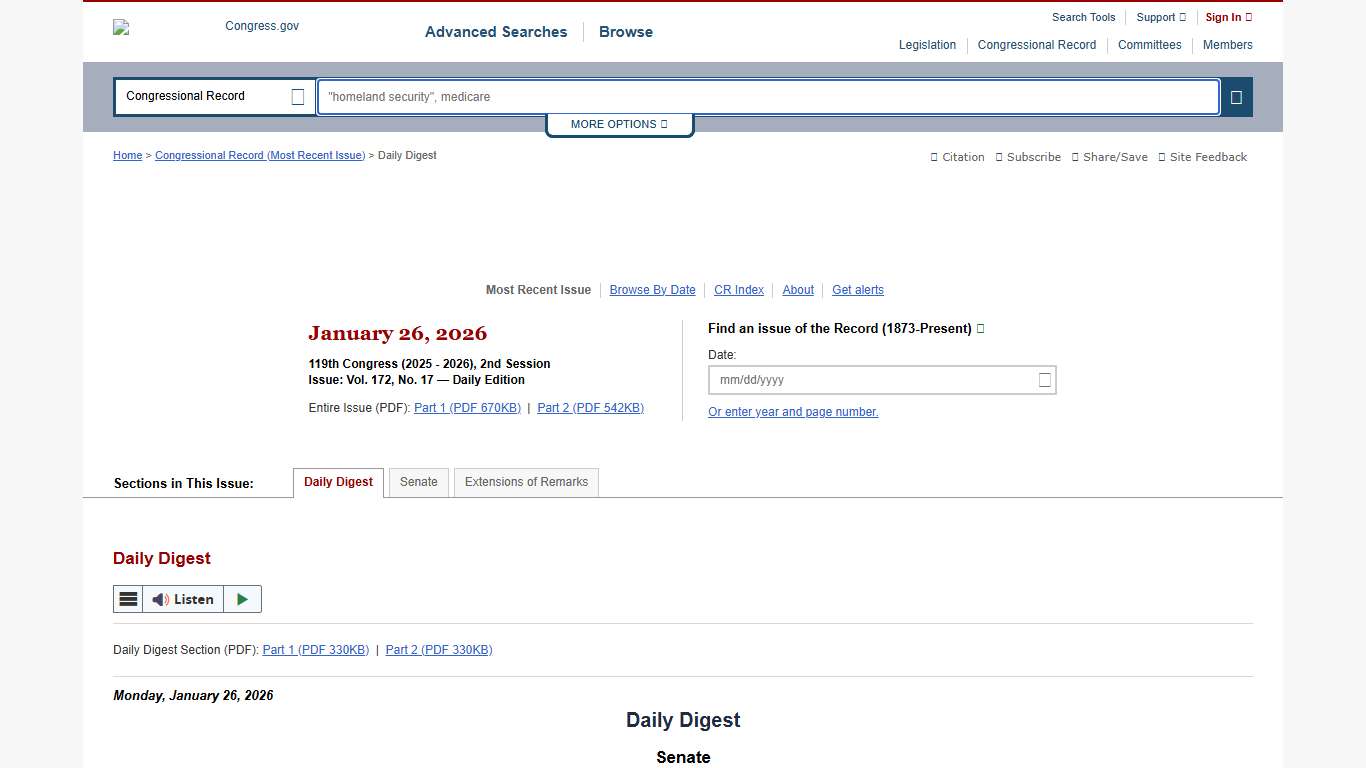
Task: Open the date picker calendar icon
Action: coord(1044,380)
